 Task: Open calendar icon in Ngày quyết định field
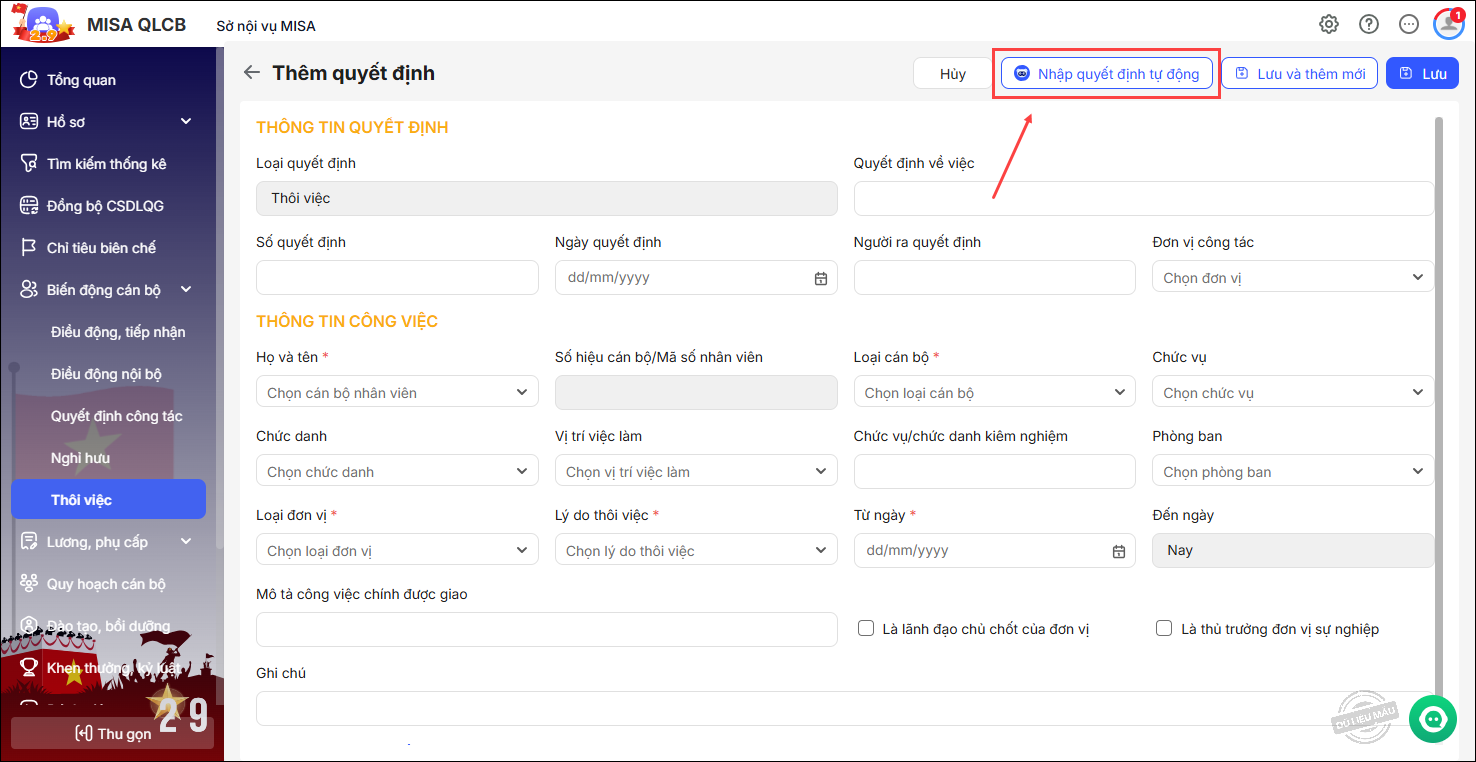(820, 278)
